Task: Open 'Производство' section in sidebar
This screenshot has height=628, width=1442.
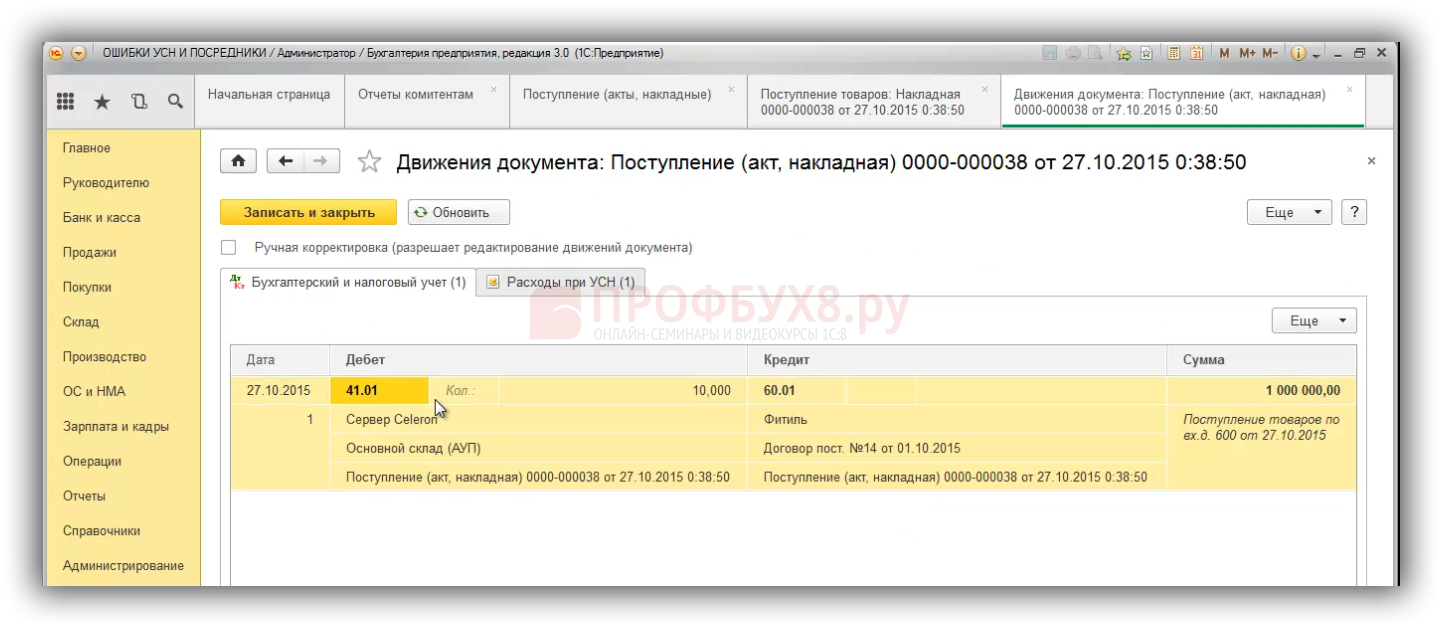Action: tap(104, 357)
